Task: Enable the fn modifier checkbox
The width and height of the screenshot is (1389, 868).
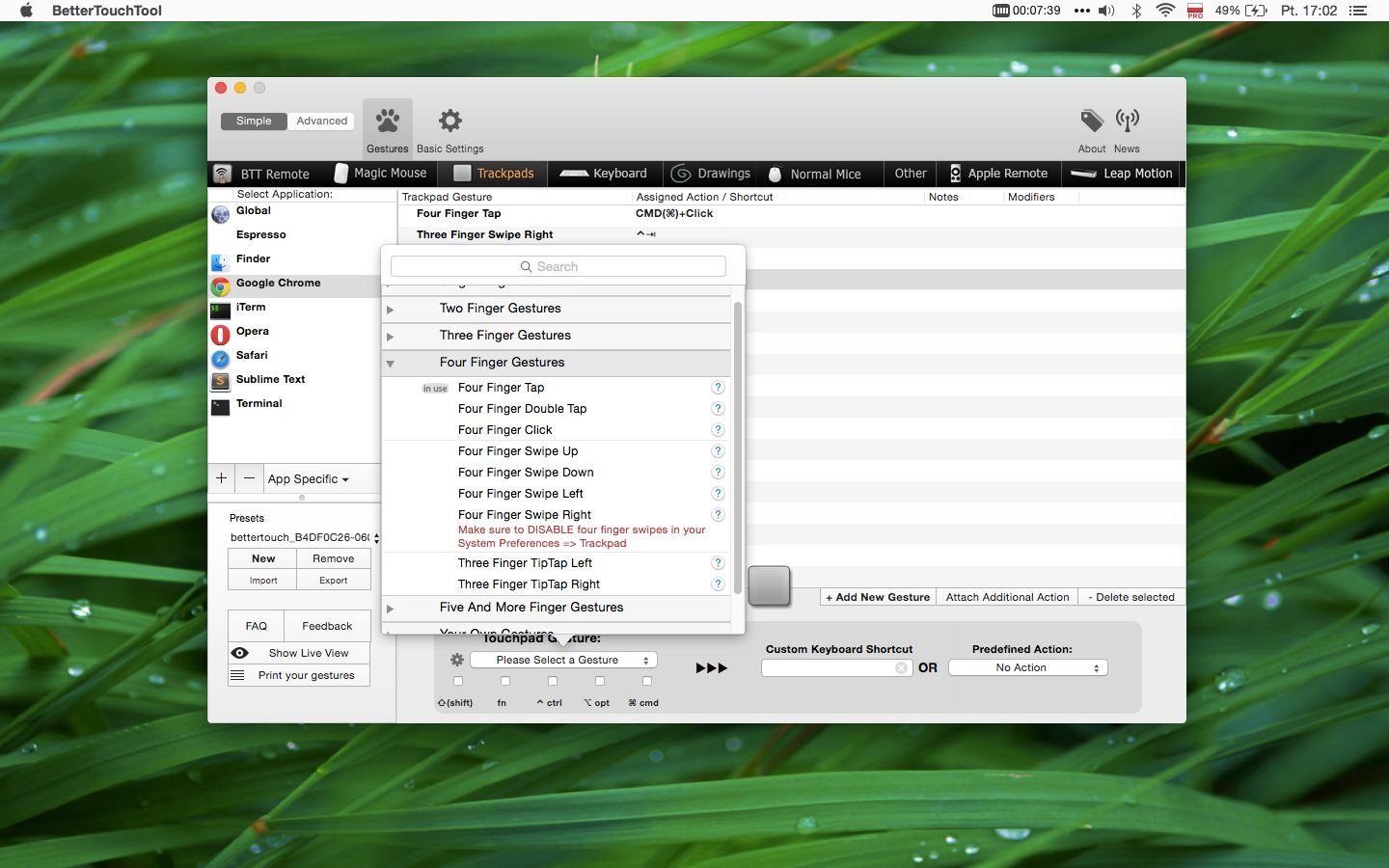Action: (505, 682)
